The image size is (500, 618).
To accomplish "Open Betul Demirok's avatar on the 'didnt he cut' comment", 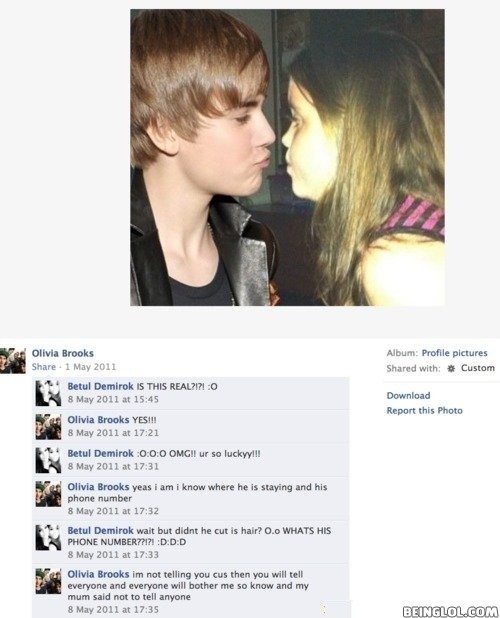I will pyautogui.click(x=48, y=537).
